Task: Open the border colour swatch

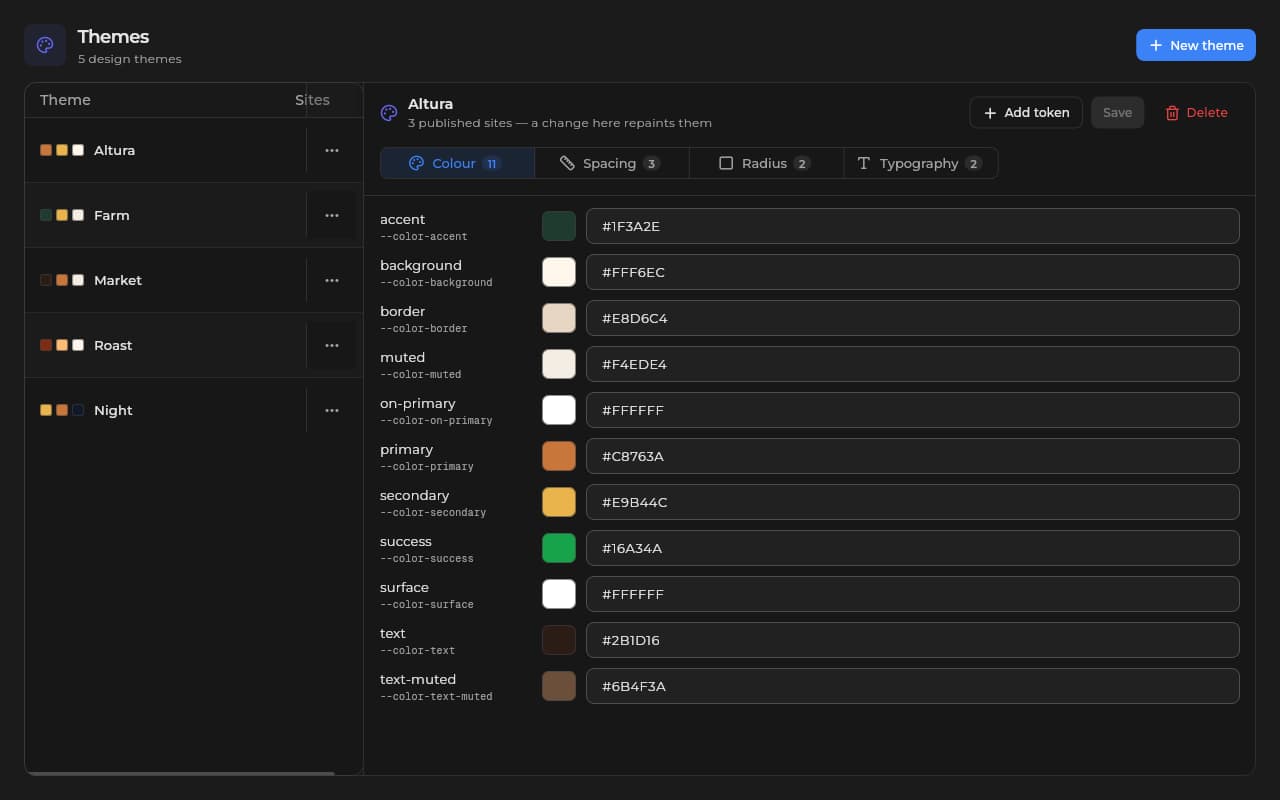Action: coord(559,318)
